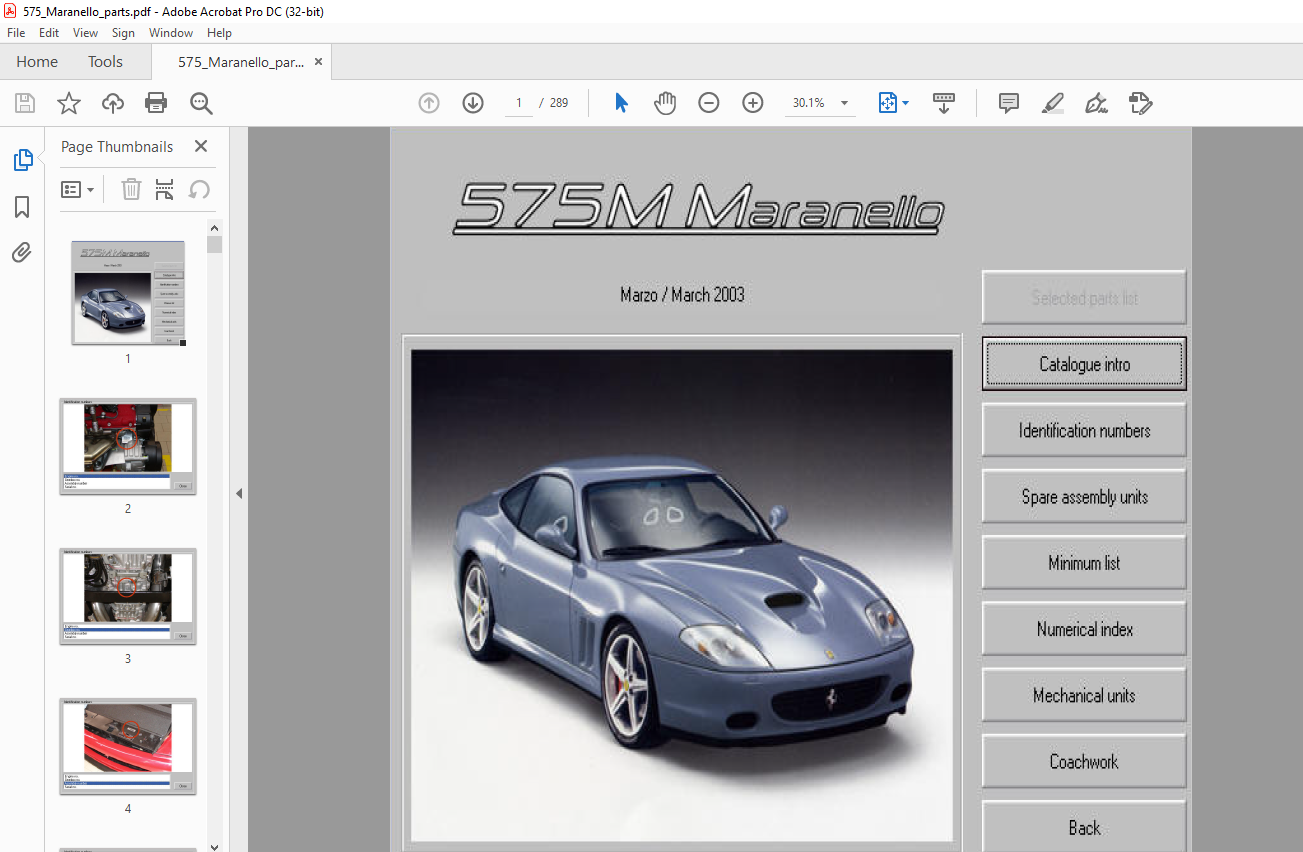This screenshot has height=852, width=1303.
Task: Click the Identification numbers button
Action: coord(1084,430)
